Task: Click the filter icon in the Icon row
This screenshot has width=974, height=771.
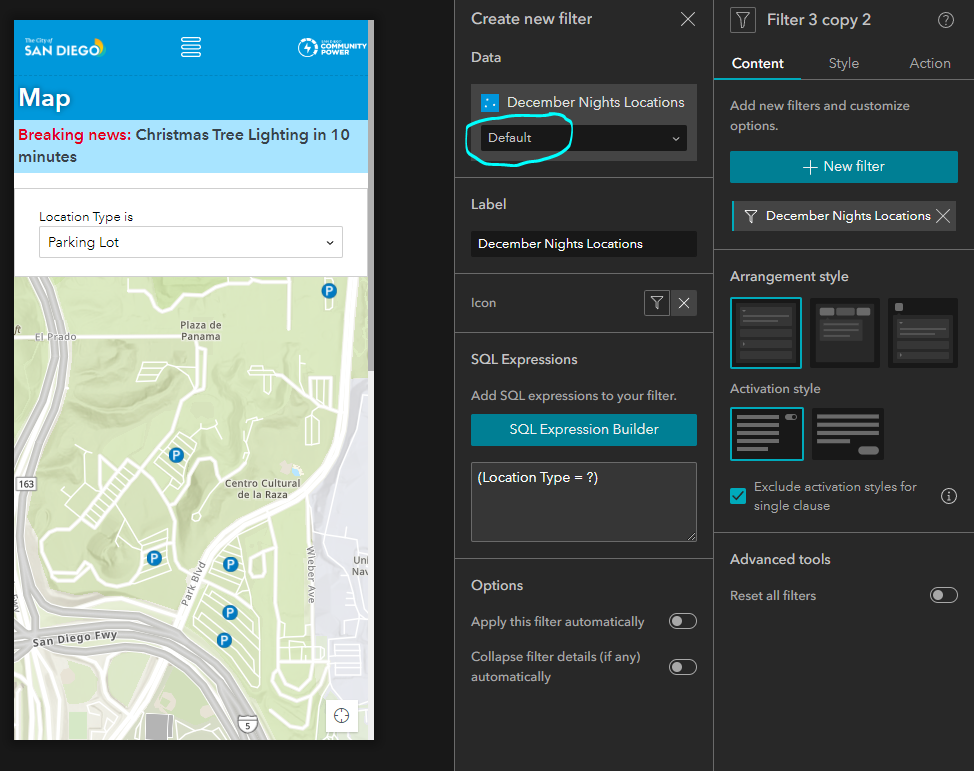Action: pos(657,302)
